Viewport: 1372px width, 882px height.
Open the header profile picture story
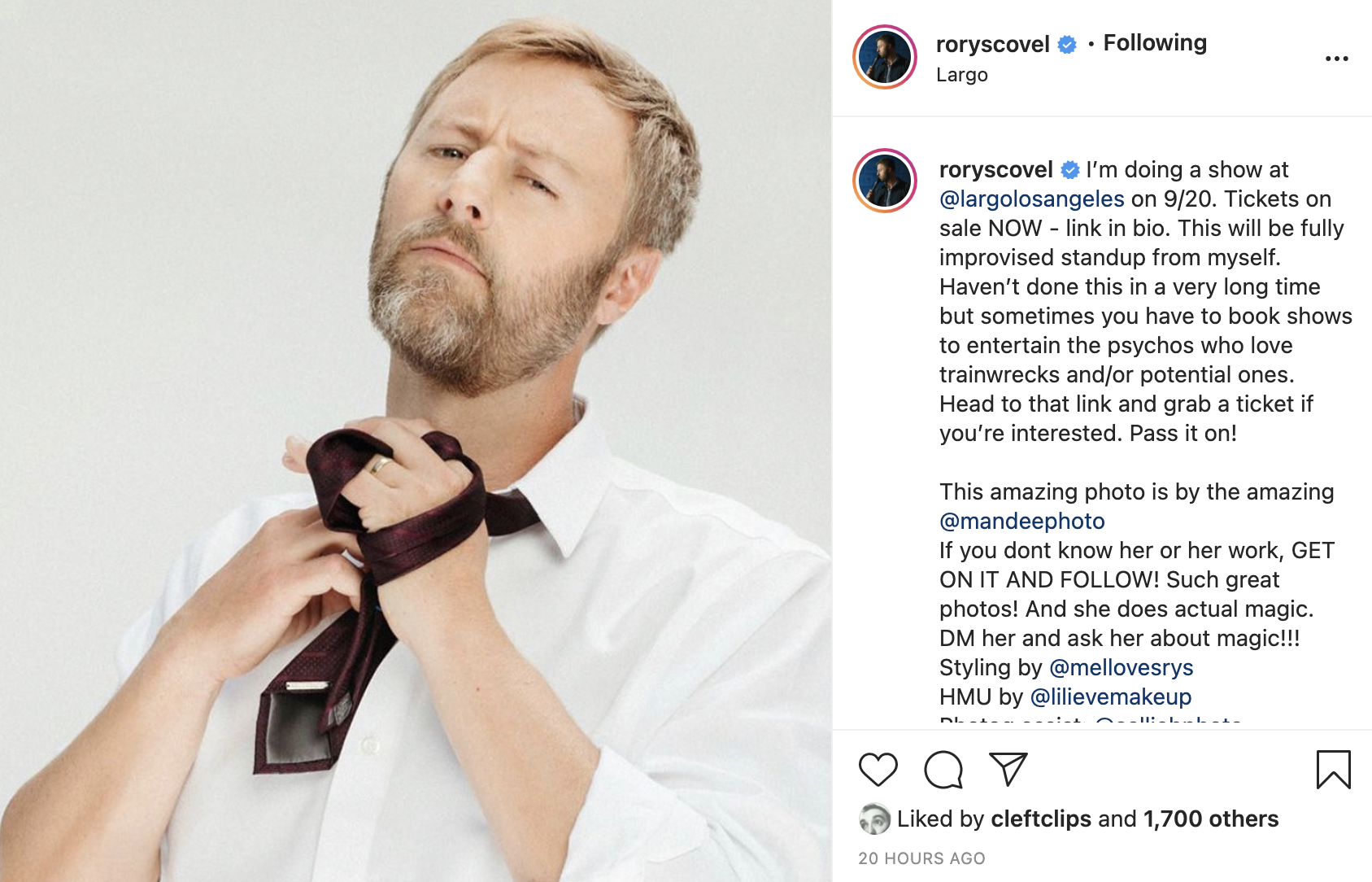point(885,58)
